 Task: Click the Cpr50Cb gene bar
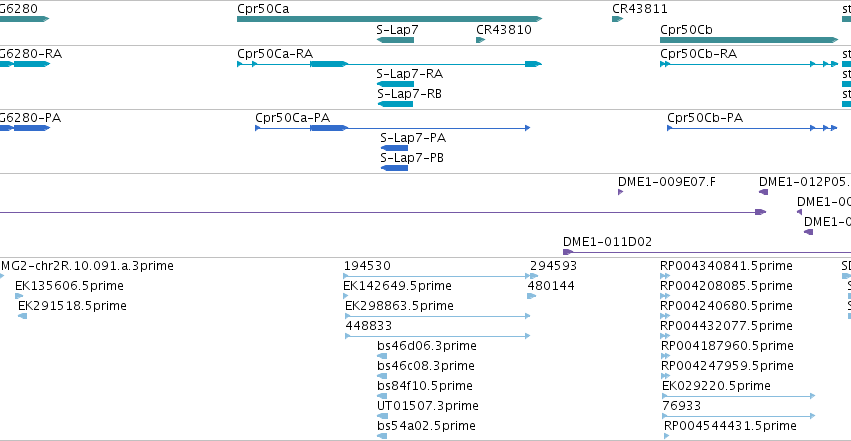pyautogui.click(x=750, y=40)
